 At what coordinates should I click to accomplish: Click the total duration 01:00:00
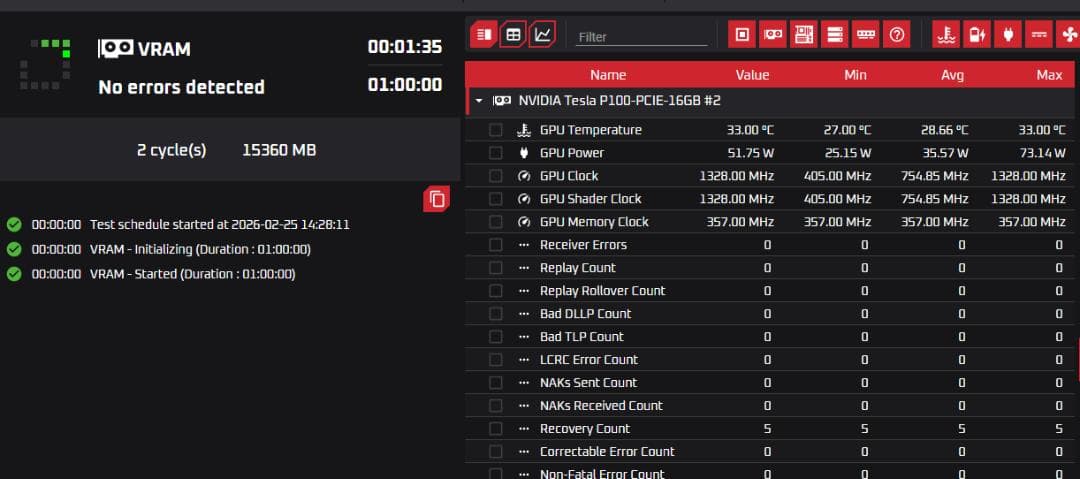tap(405, 85)
